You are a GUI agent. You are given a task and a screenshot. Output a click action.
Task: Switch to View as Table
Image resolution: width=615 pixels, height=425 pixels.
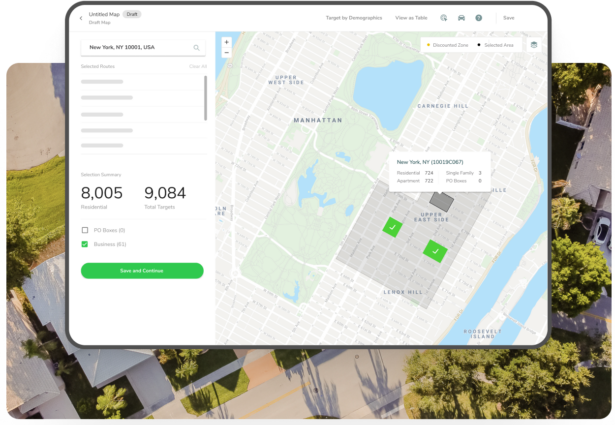pos(411,18)
